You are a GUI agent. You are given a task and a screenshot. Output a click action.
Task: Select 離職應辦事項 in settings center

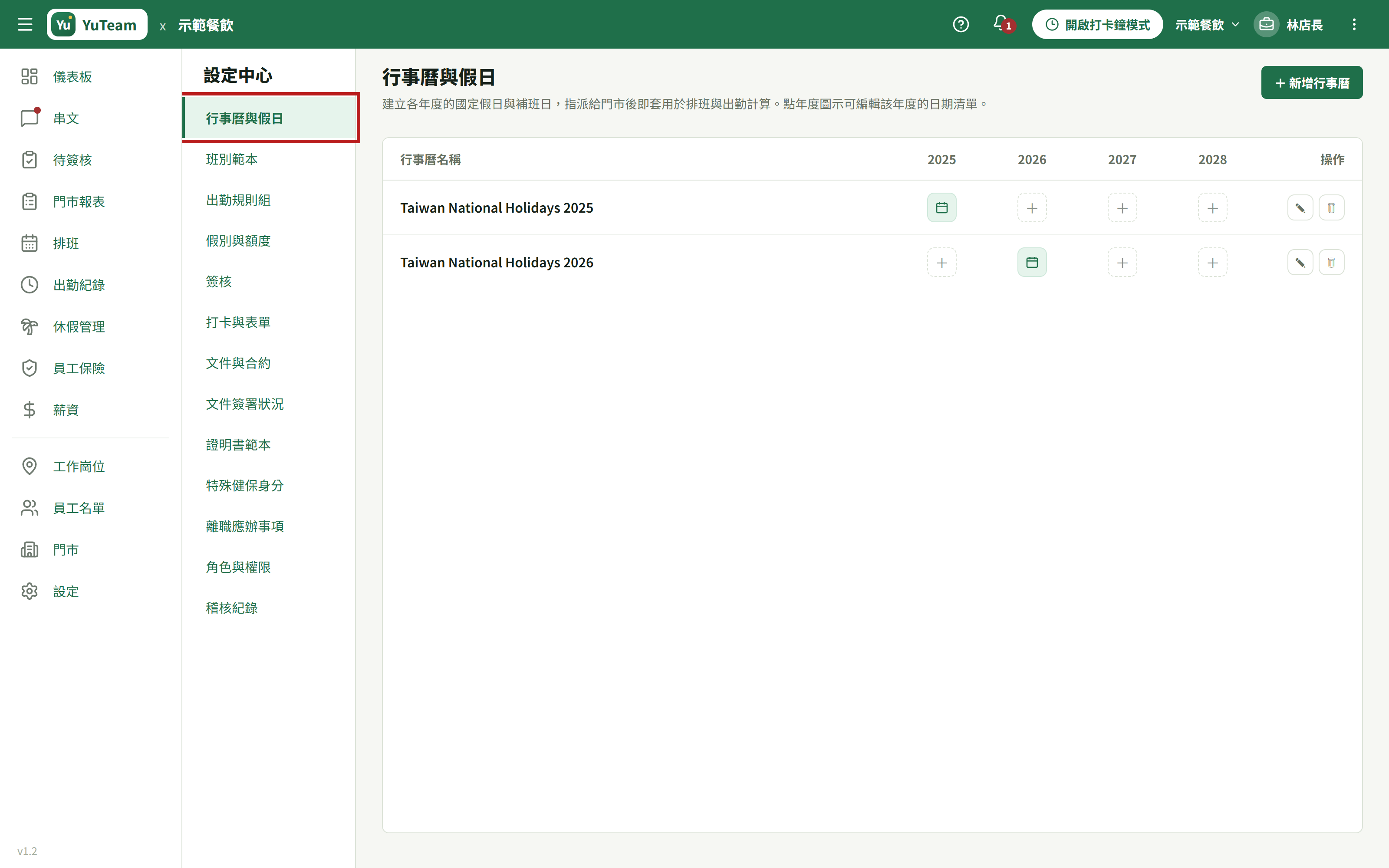pyautogui.click(x=269, y=526)
